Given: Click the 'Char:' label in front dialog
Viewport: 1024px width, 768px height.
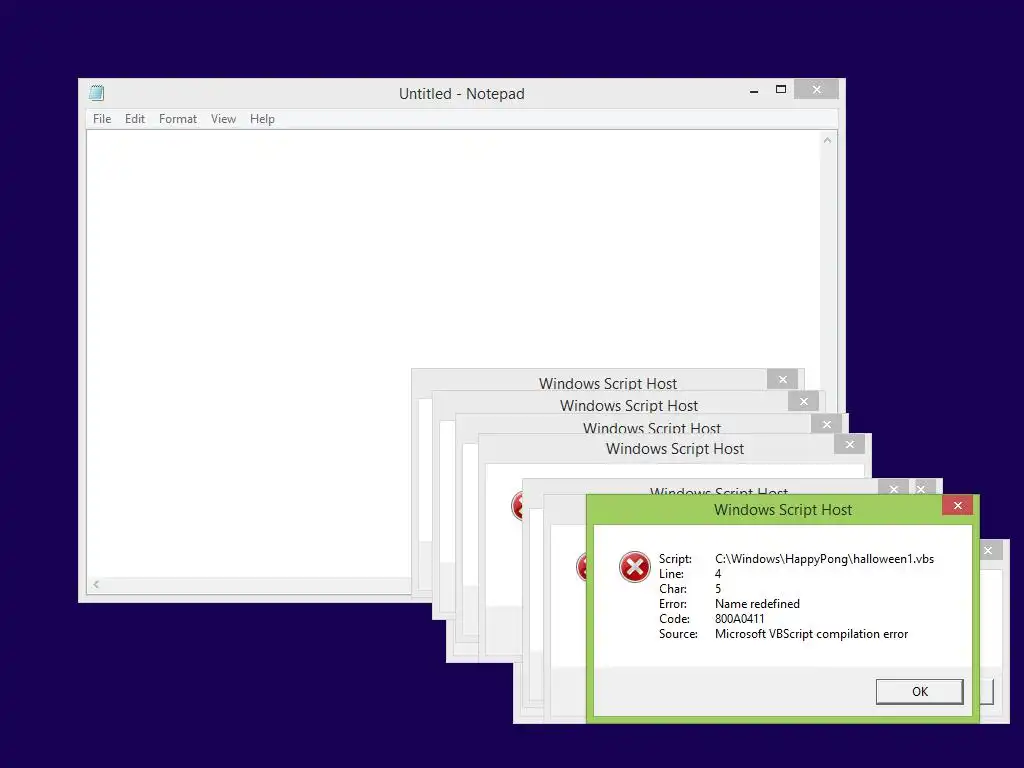Looking at the screenshot, I should click(673, 589).
